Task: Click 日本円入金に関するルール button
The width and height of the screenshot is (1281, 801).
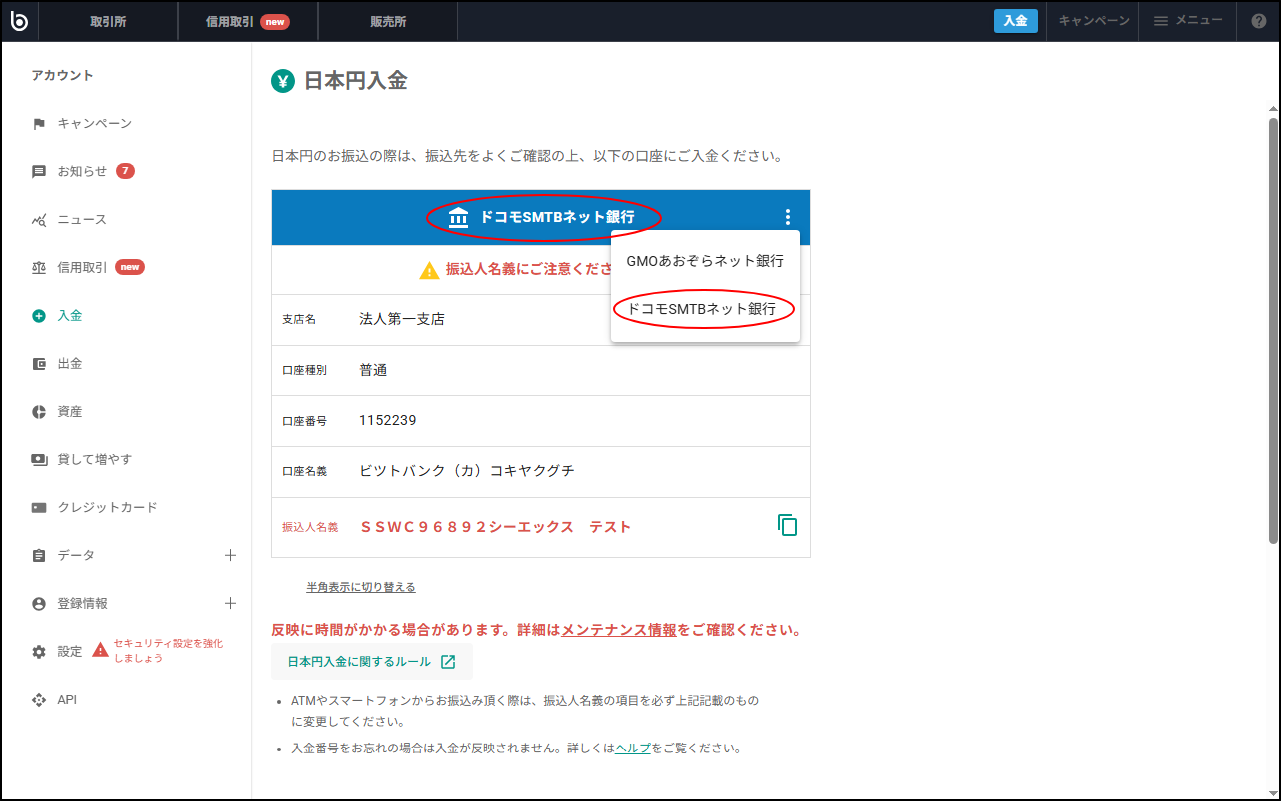Action: point(372,662)
